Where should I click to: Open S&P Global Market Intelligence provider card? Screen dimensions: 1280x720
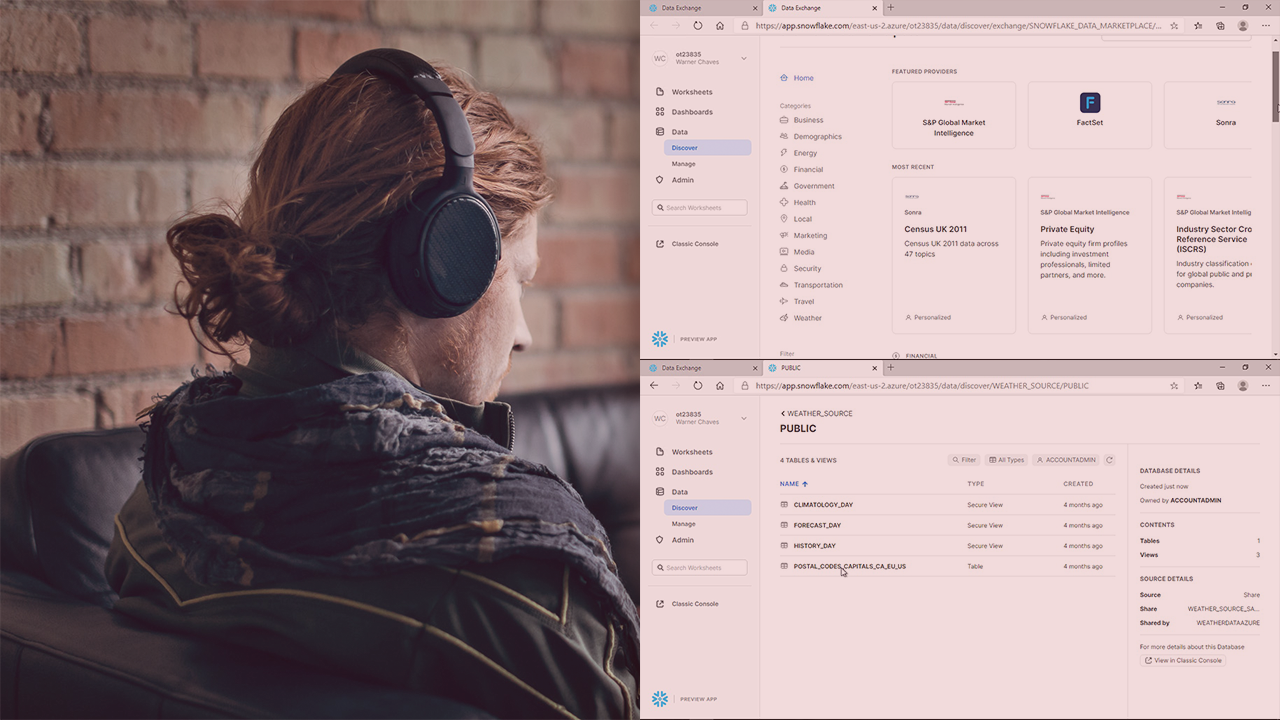coord(954,115)
